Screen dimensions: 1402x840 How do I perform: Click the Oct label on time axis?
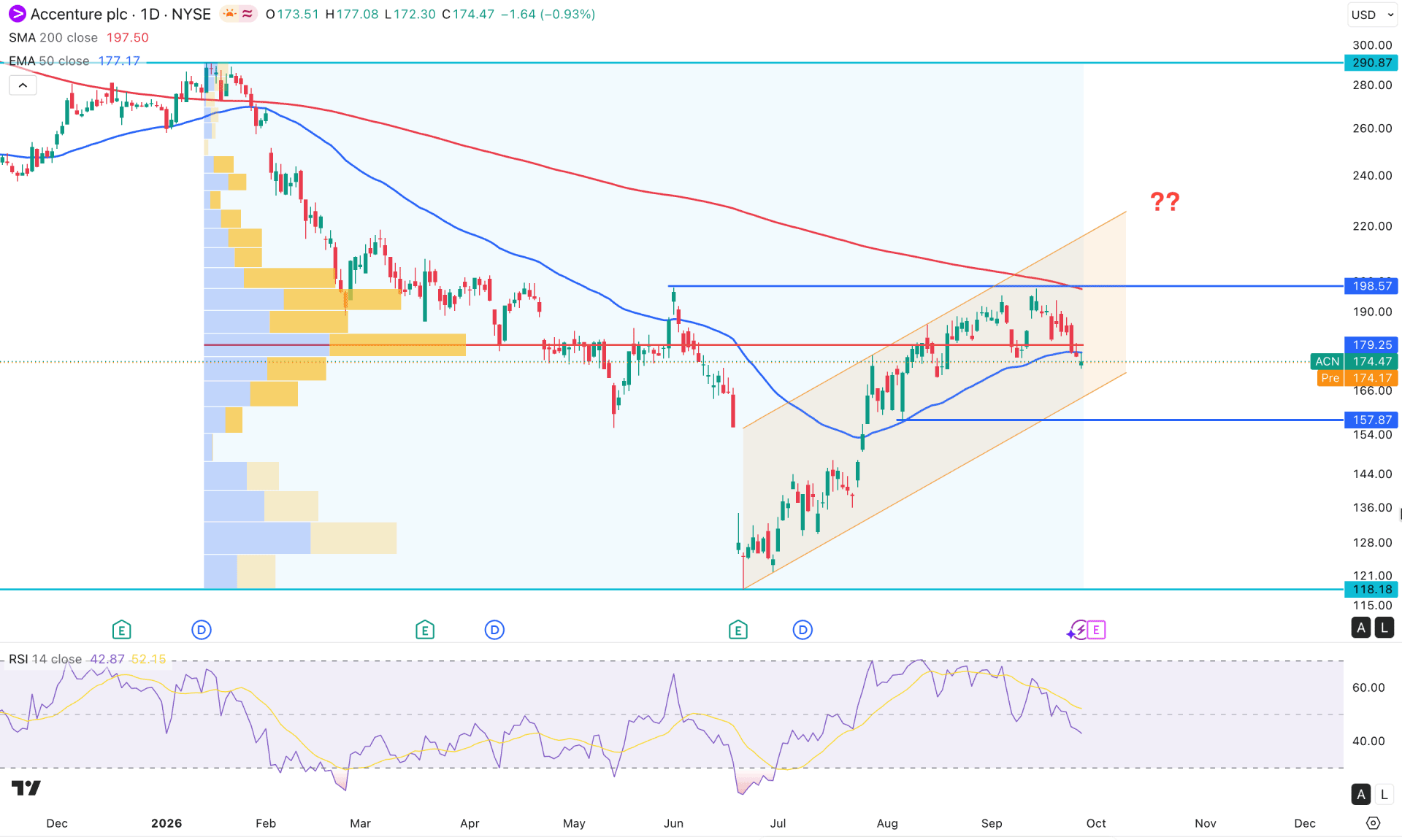[1096, 823]
